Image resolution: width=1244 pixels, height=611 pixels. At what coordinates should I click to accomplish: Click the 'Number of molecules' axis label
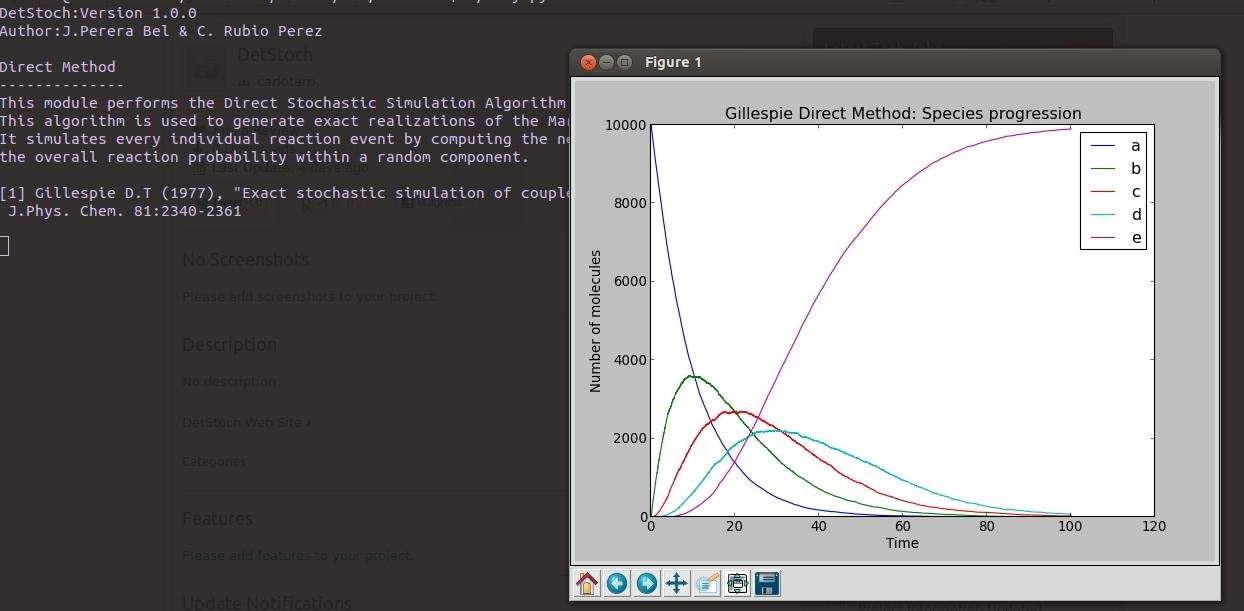(x=596, y=321)
